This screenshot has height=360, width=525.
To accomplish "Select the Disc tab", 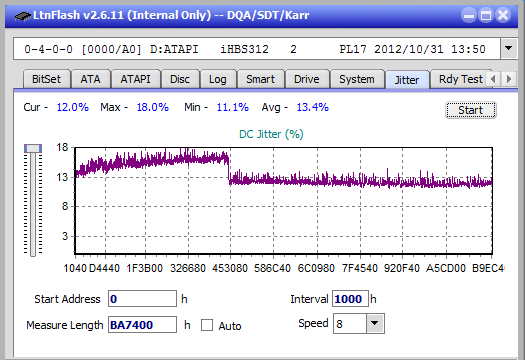I will point(180,79).
